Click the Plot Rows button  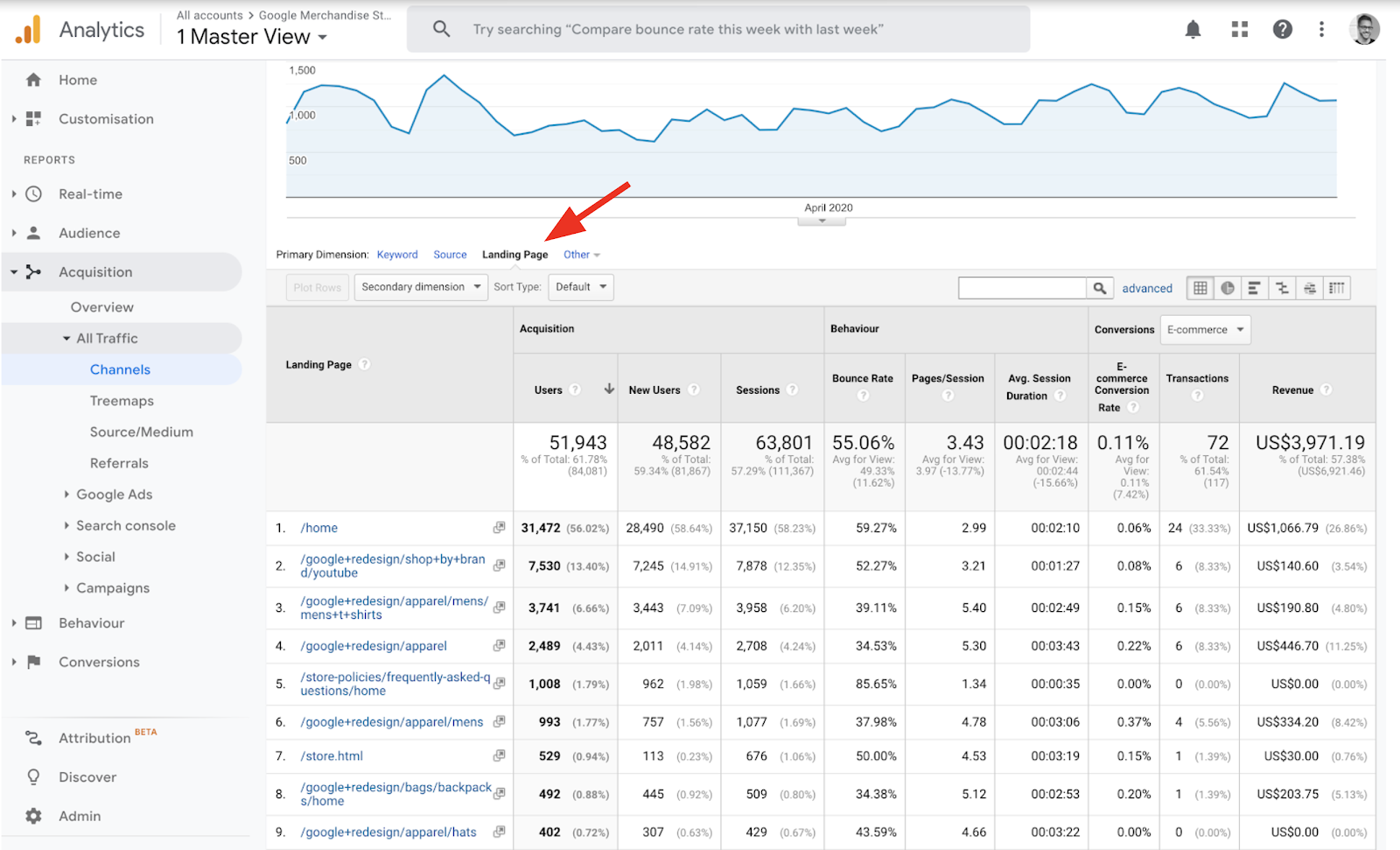click(x=318, y=287)
